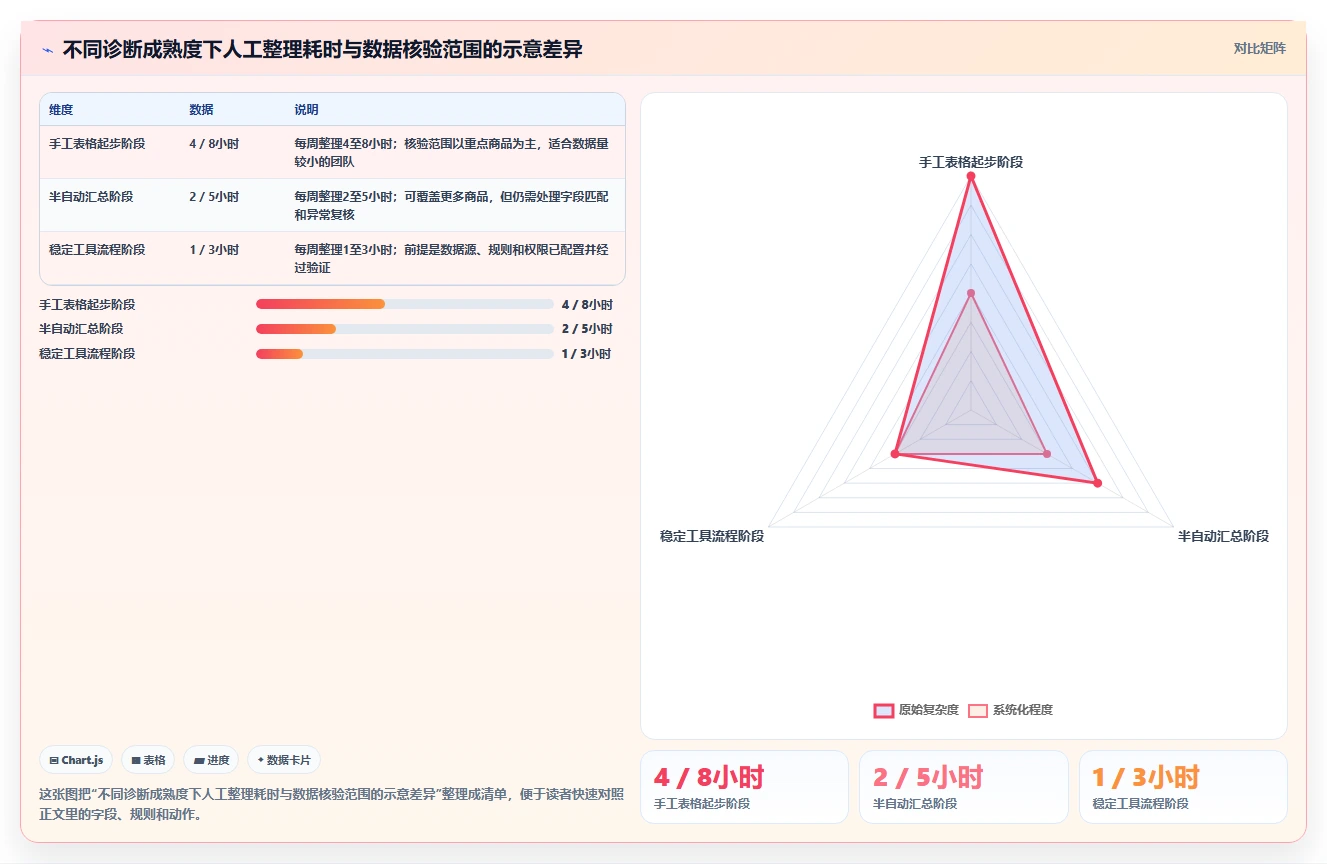Click the 2 / 5小时 table cell
1327x864 pixels.
coord(214,197)
